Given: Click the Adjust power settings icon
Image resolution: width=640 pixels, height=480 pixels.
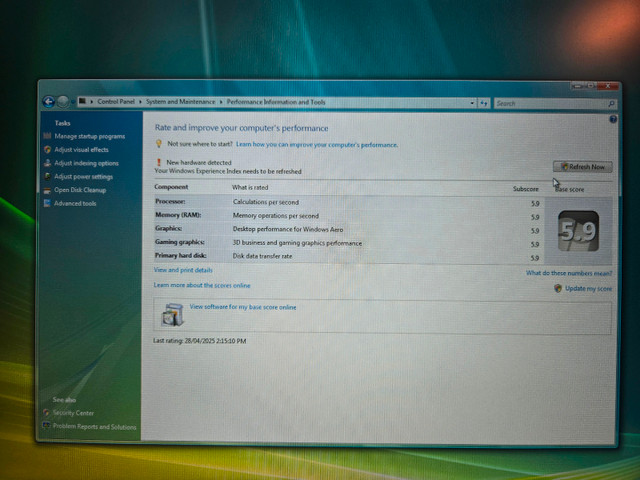Looking at the screenshot, I should pyautogui.click(x=47, y=176).
